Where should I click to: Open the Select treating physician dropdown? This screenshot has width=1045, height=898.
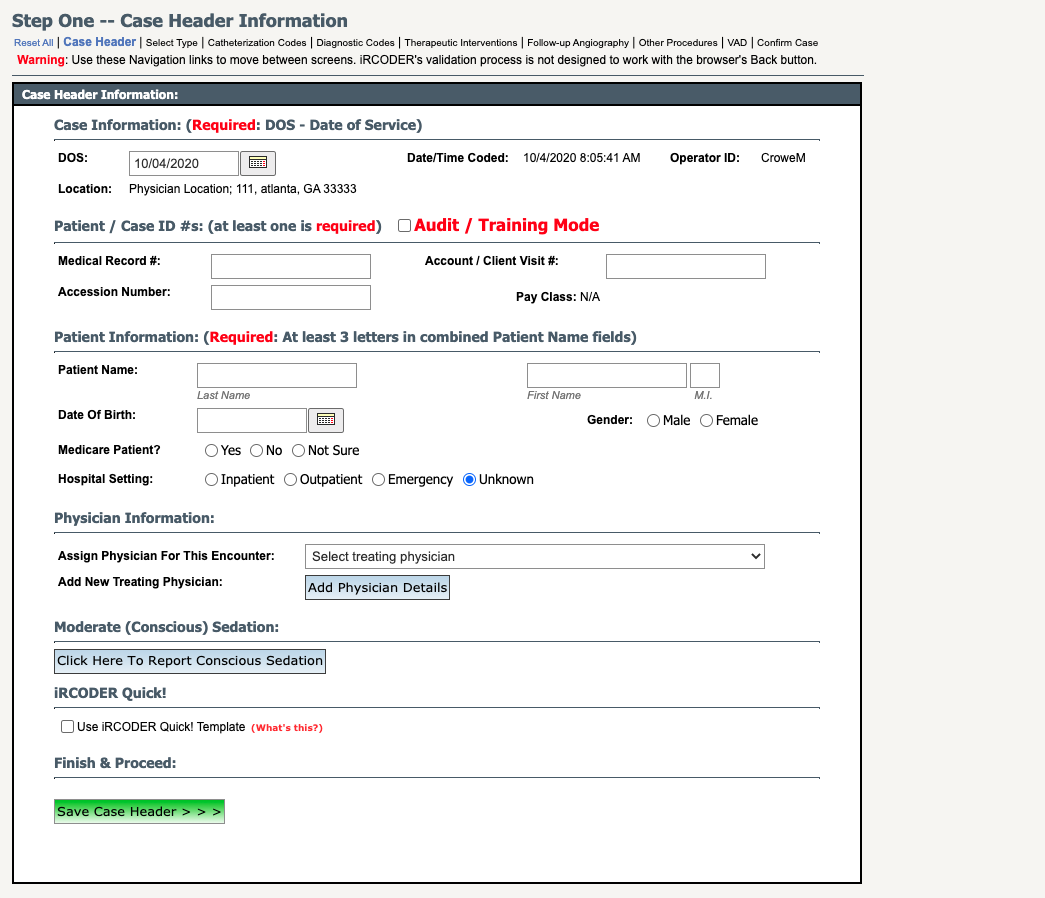[x=534, y=557]
